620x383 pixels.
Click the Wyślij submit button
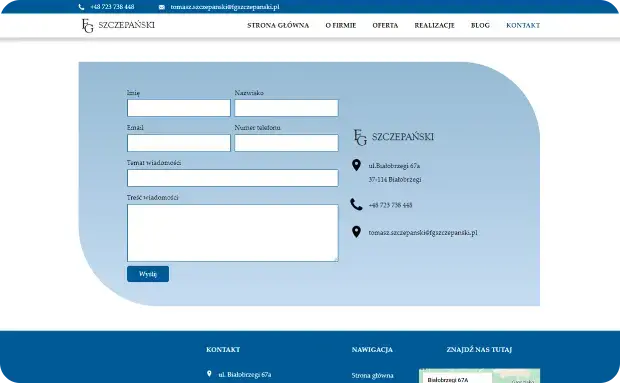[x=148, y=274]
